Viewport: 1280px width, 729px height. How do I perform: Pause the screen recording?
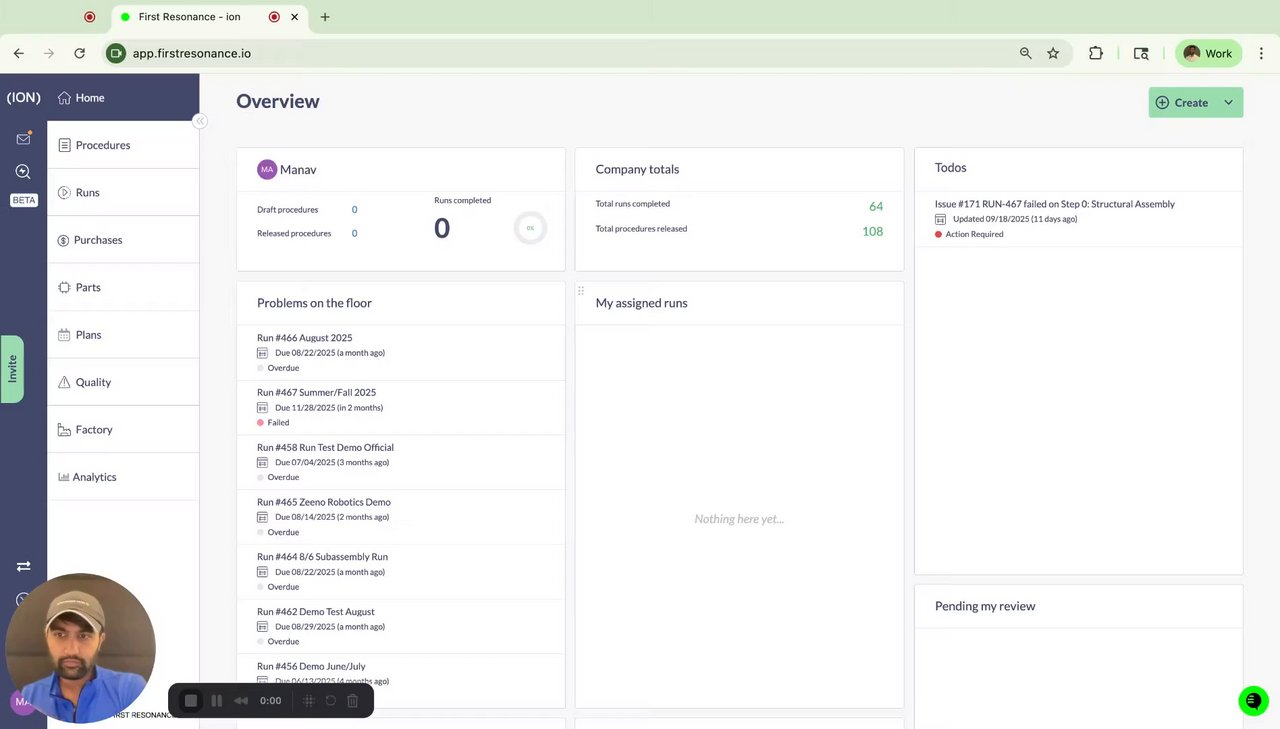pos(216,701)
